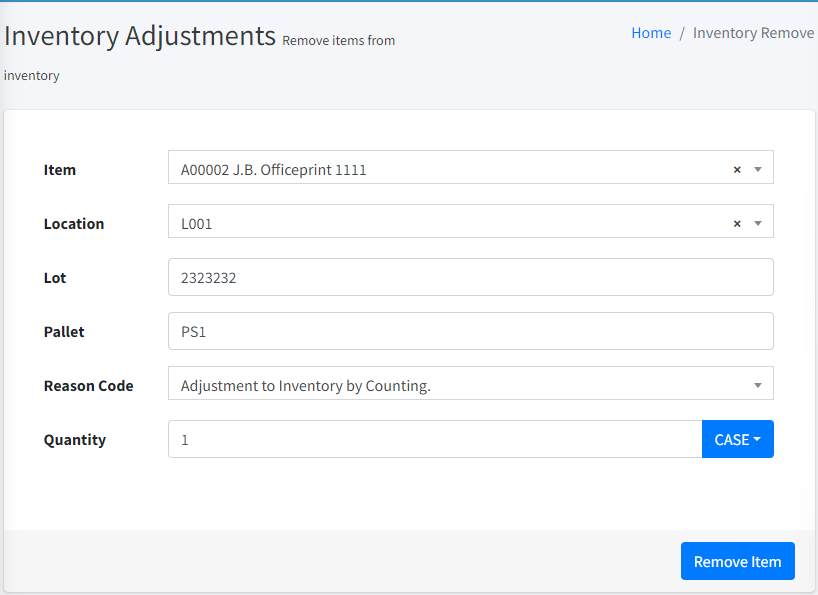The height and width of the screenshot is (595, 818).
Task: Clear the L001 Location with the × icon
Action: (737, 224)
